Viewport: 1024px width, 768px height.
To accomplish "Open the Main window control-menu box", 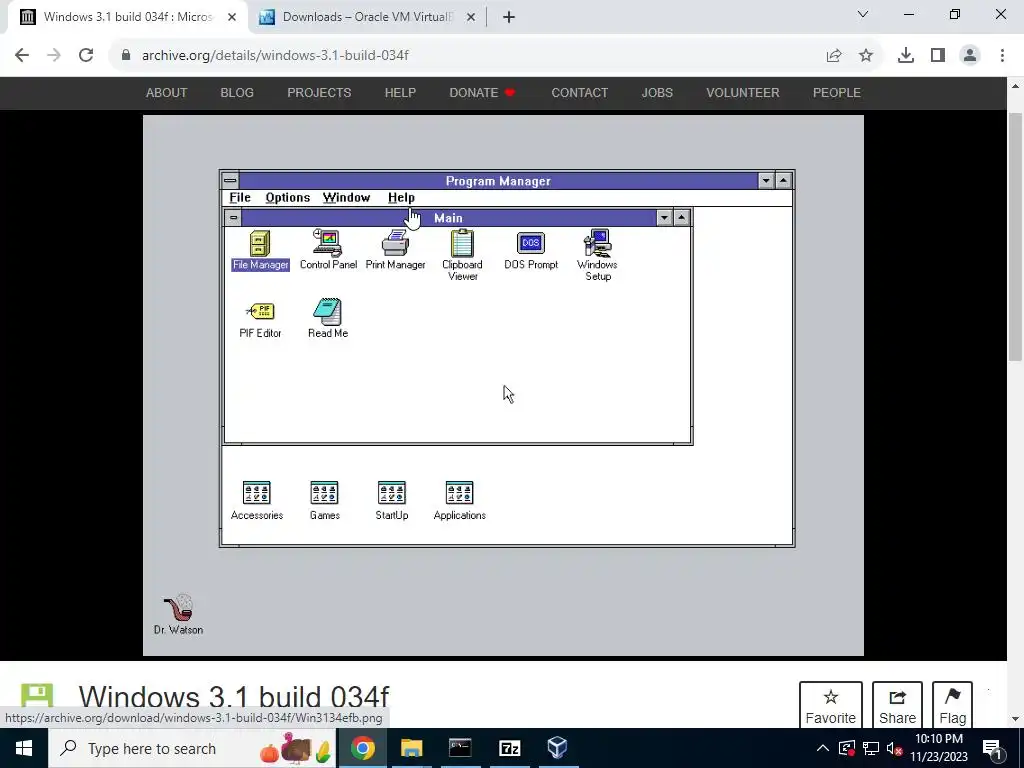I will tap(233, 217).
